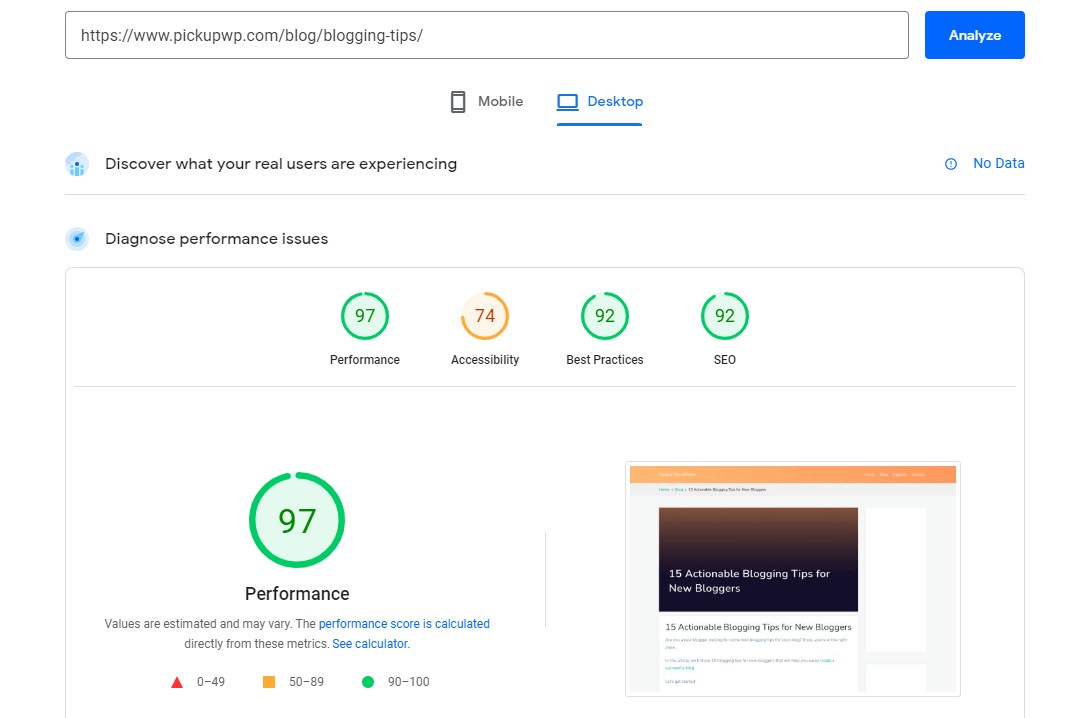This screenshot has width=1090, height=718.
Task: Select the Desktop tab
Action: click(x=599, y=101)
